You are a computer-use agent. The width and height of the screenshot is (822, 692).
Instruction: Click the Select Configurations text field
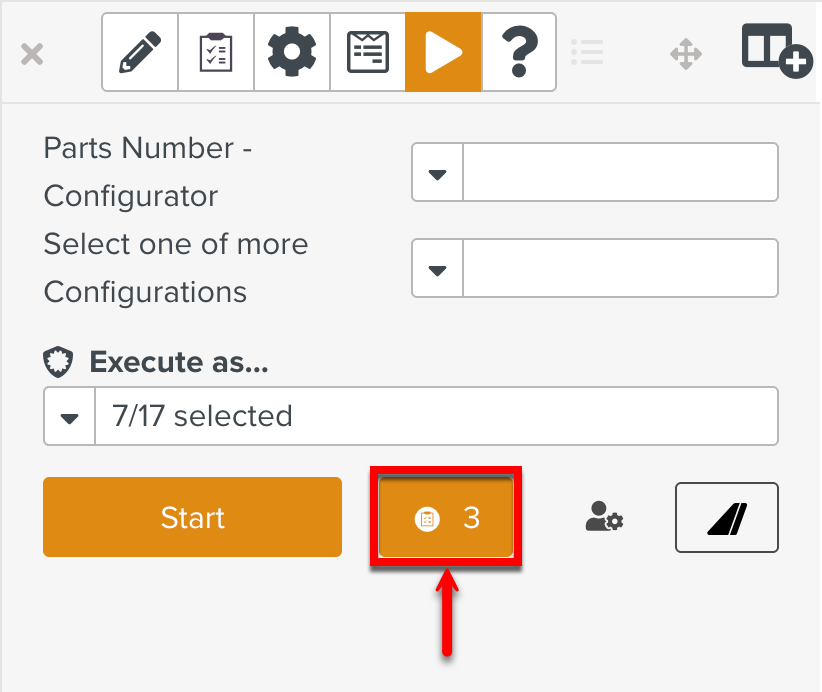[620, 269]
